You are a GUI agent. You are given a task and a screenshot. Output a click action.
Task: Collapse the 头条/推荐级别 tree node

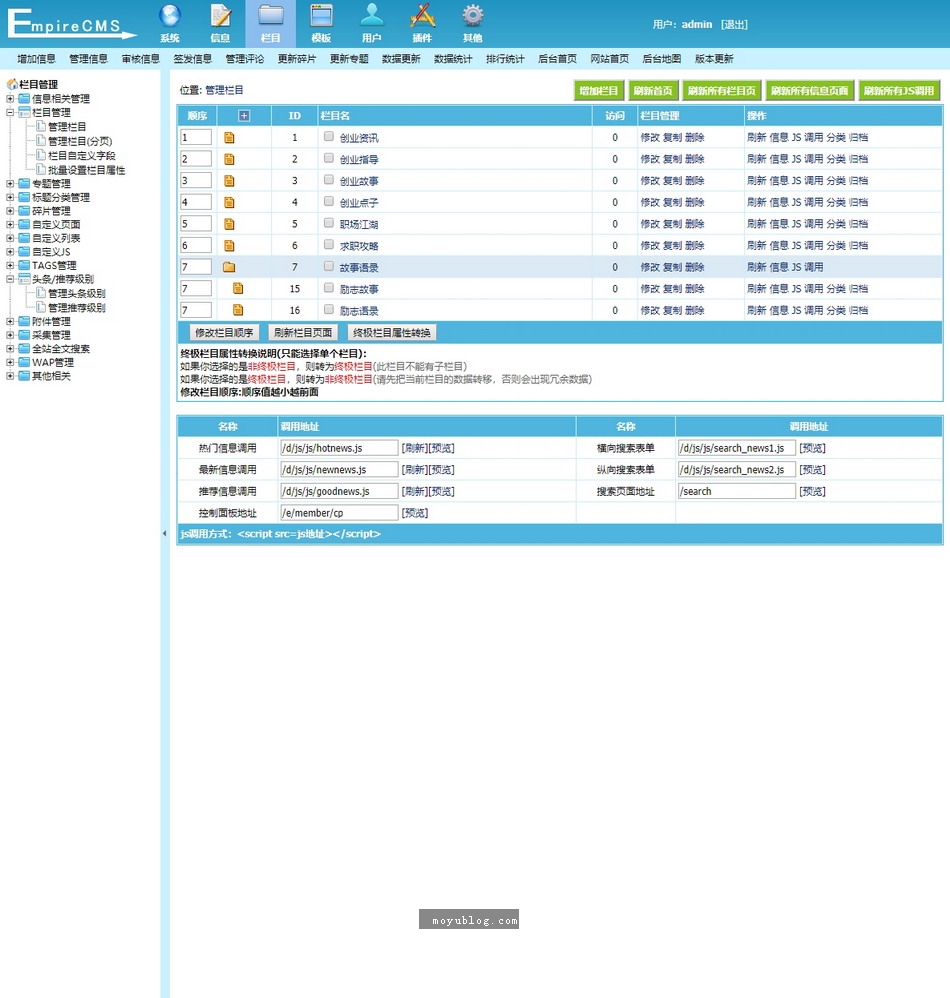point(10,280)
